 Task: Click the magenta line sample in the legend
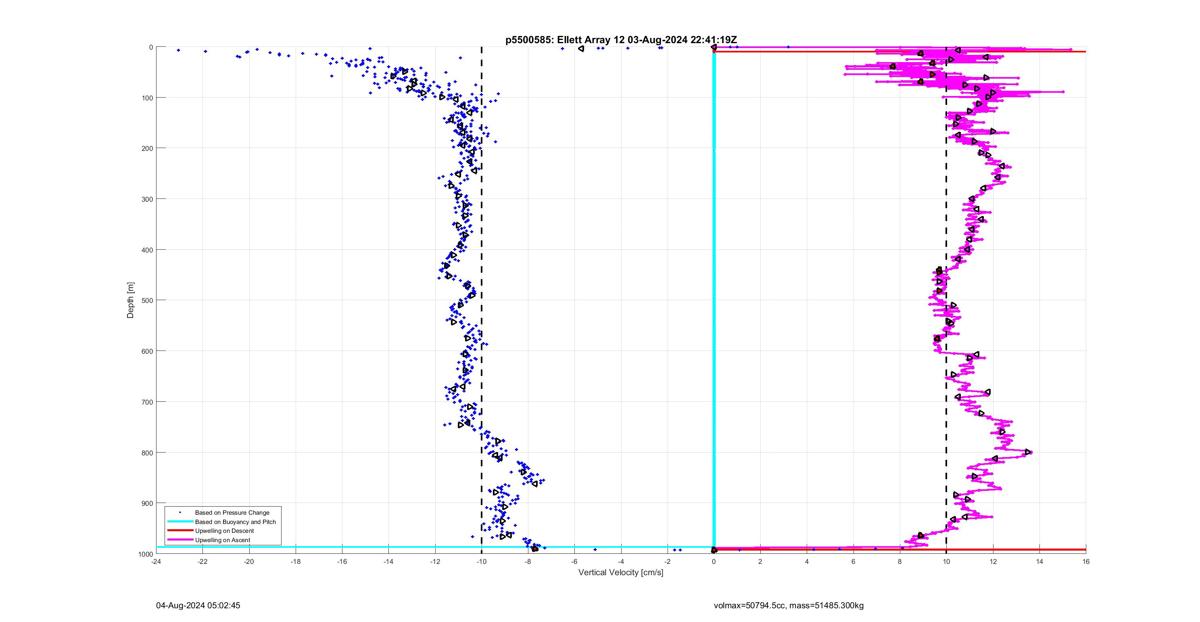[179, 540]
